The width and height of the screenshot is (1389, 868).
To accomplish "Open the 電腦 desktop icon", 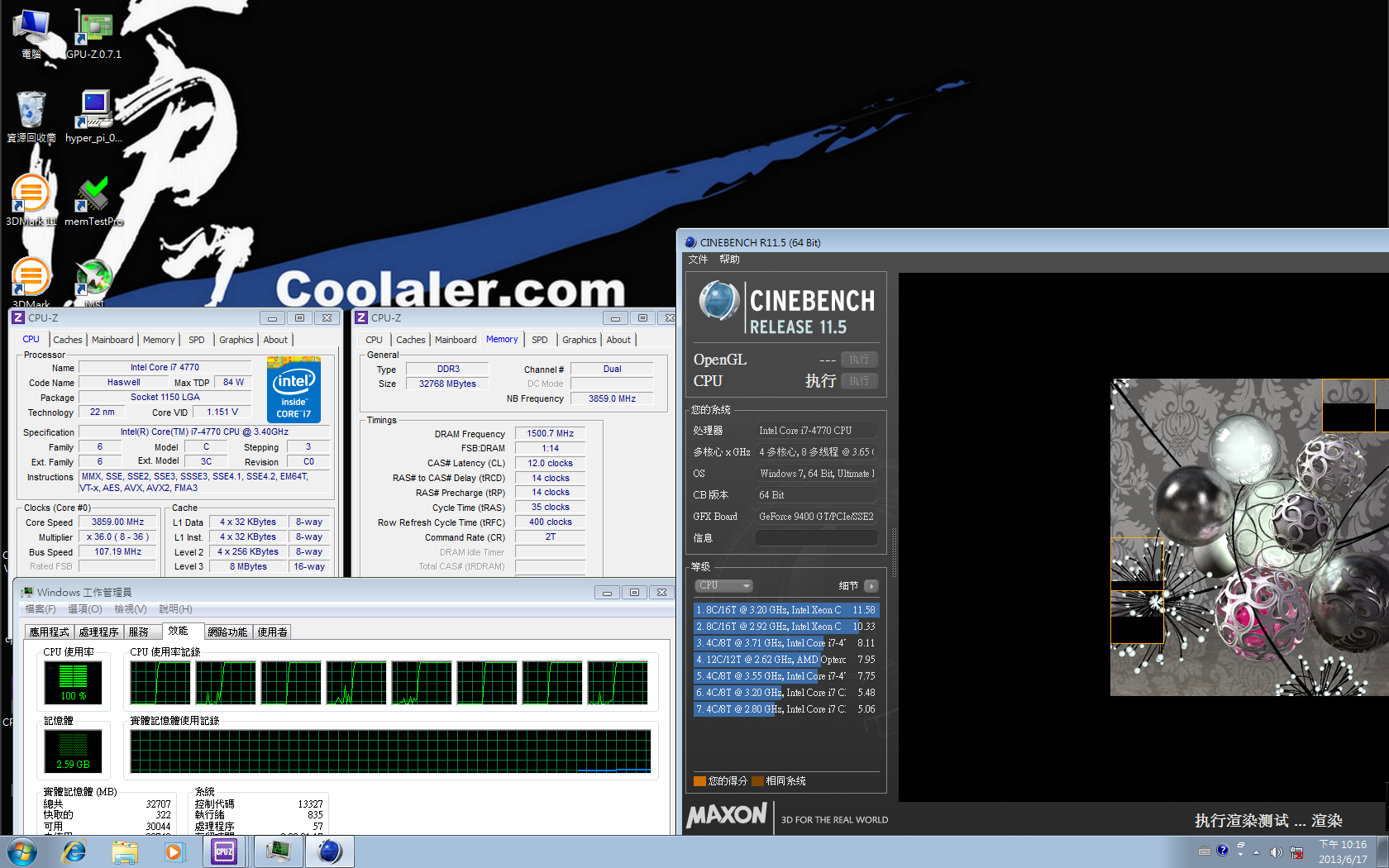I will [x=31, y=33].
